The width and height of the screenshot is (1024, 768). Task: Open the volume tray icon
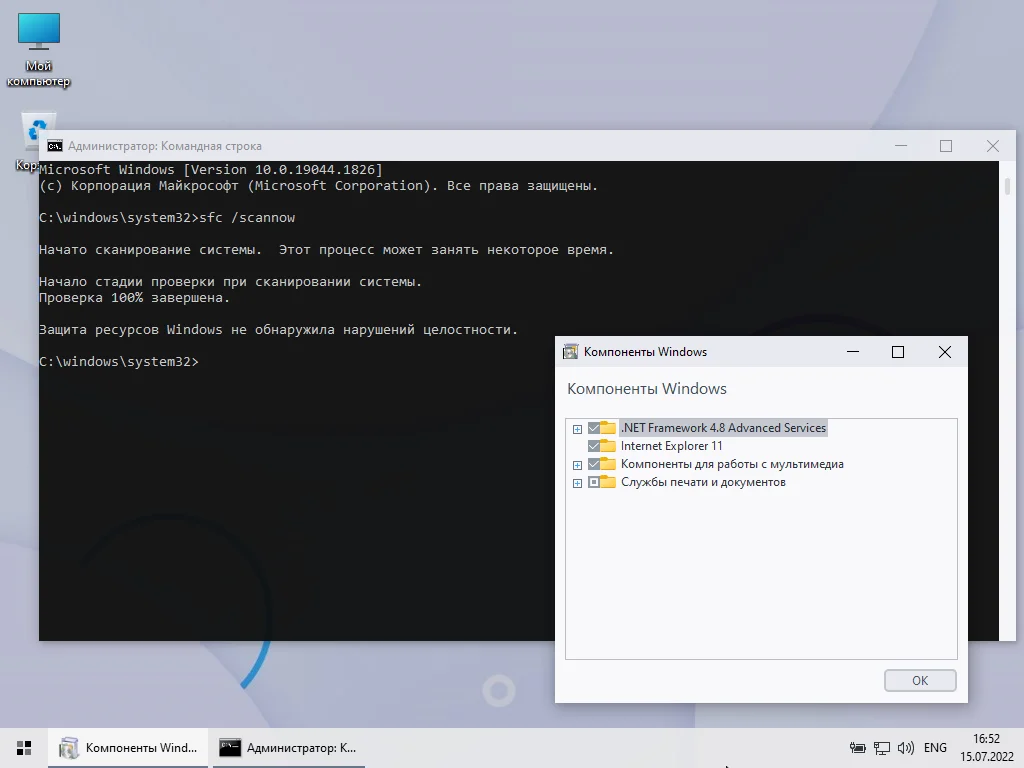pyautogui.click(x=906, y=748)
